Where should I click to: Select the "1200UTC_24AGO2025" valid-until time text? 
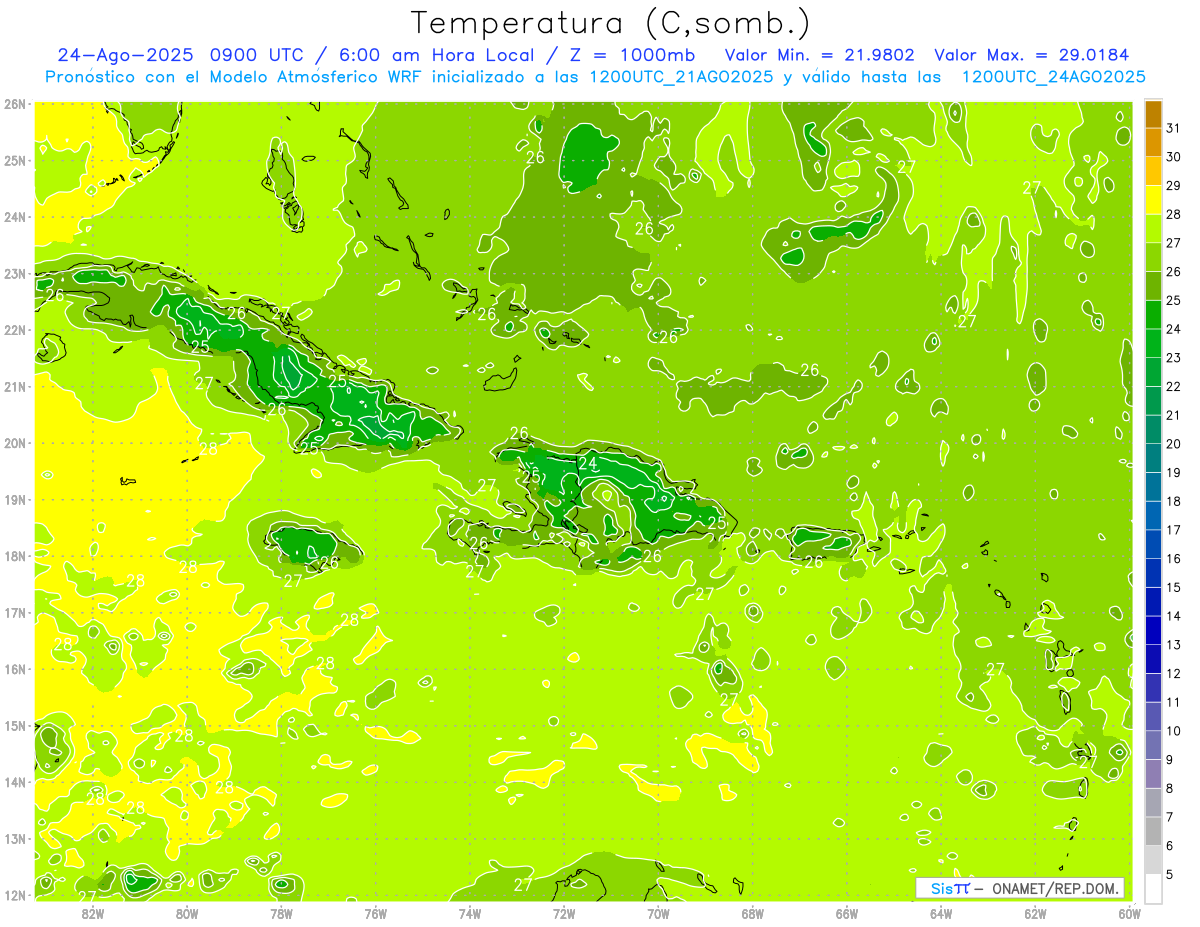tap(1053, 77)
